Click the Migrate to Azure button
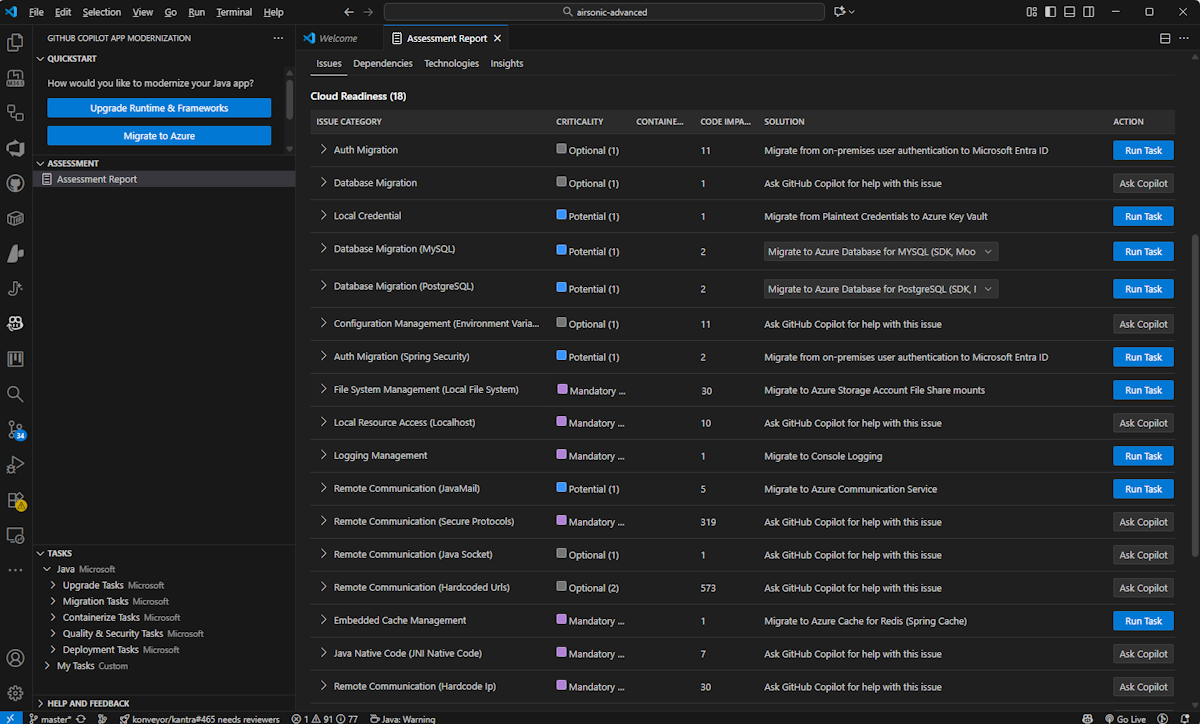1200x724 pixels. pyautogui.click(x=159, y=136)
